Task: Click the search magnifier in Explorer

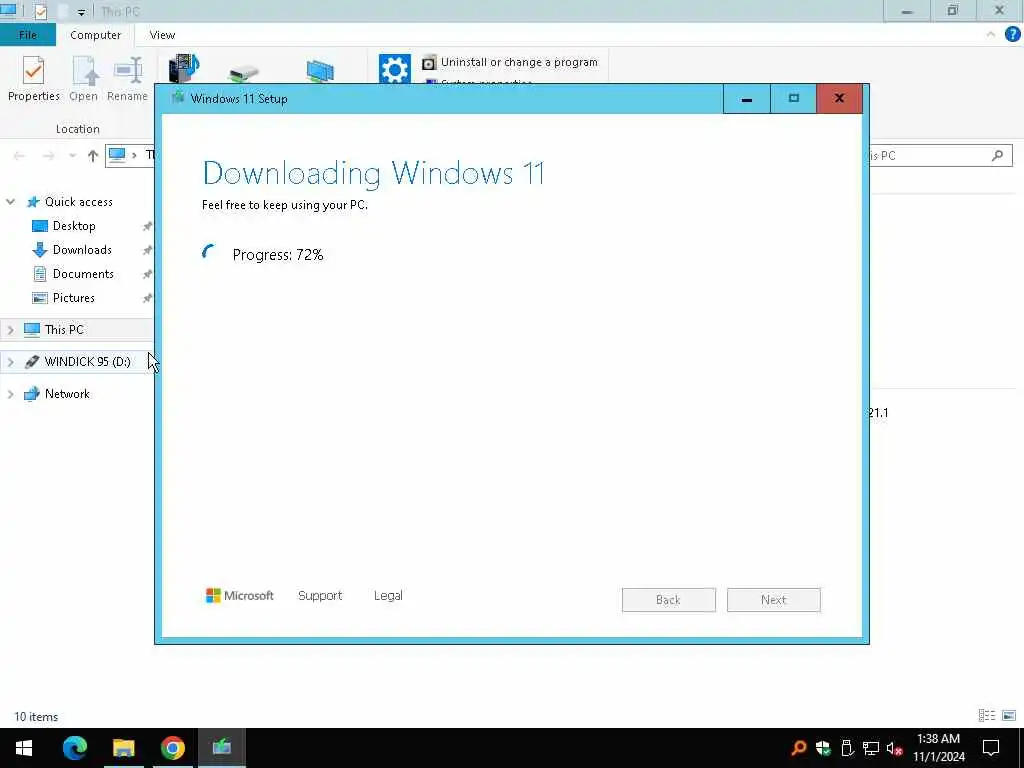Action: click(x=997, y=155)
